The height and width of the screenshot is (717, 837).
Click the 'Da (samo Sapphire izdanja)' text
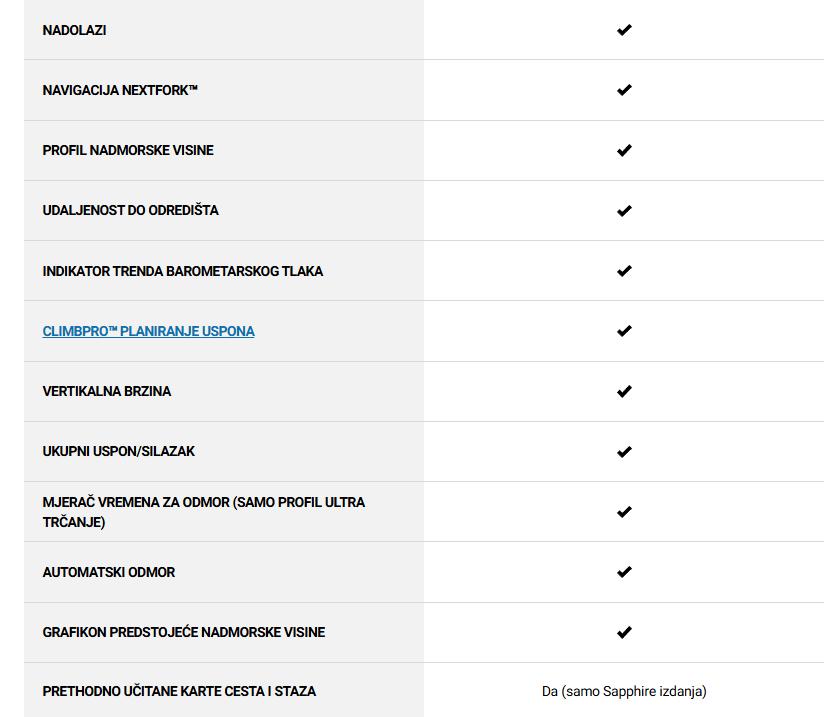[624, 691]
